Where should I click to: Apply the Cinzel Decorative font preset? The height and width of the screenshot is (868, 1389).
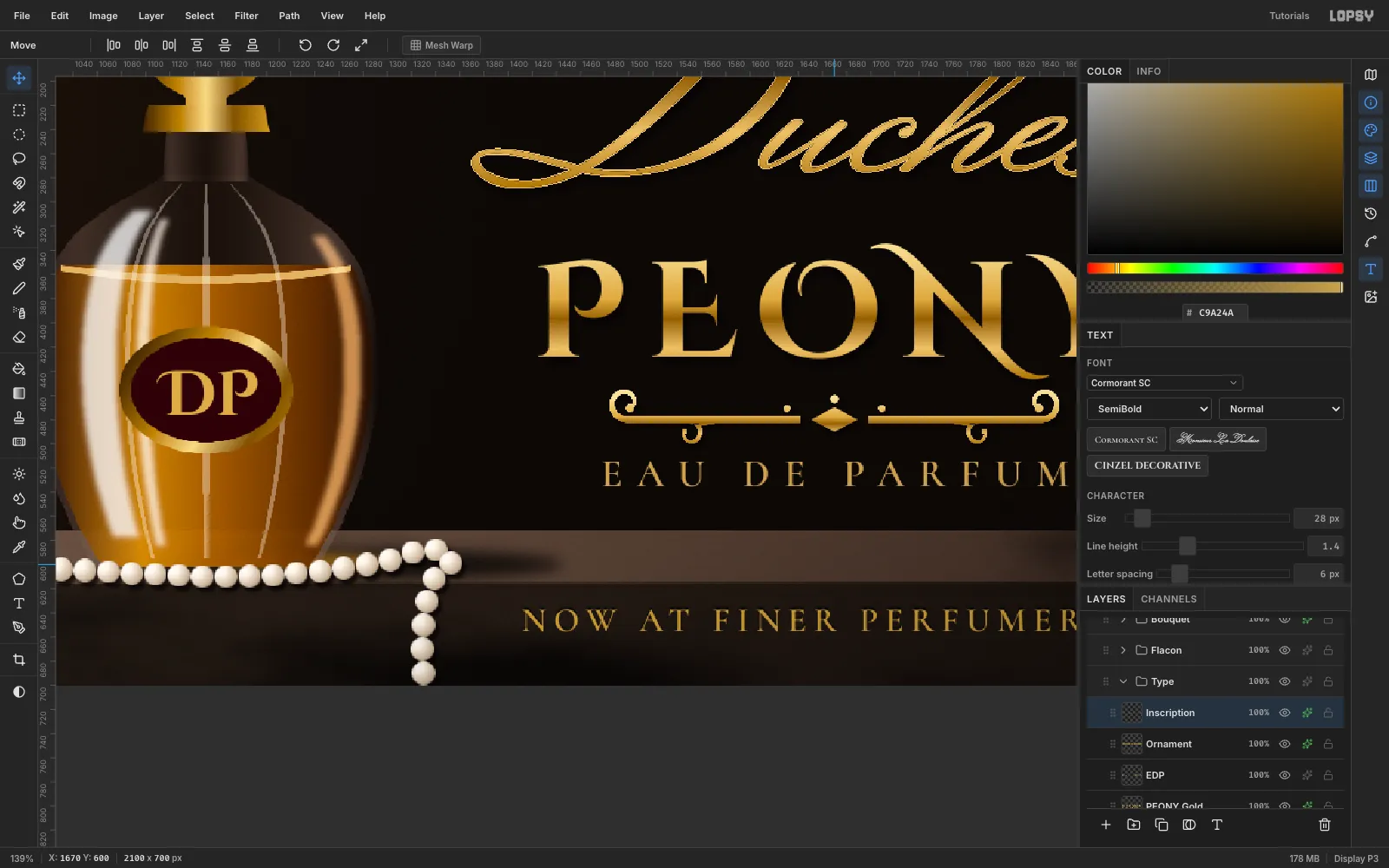point(1148,465)
